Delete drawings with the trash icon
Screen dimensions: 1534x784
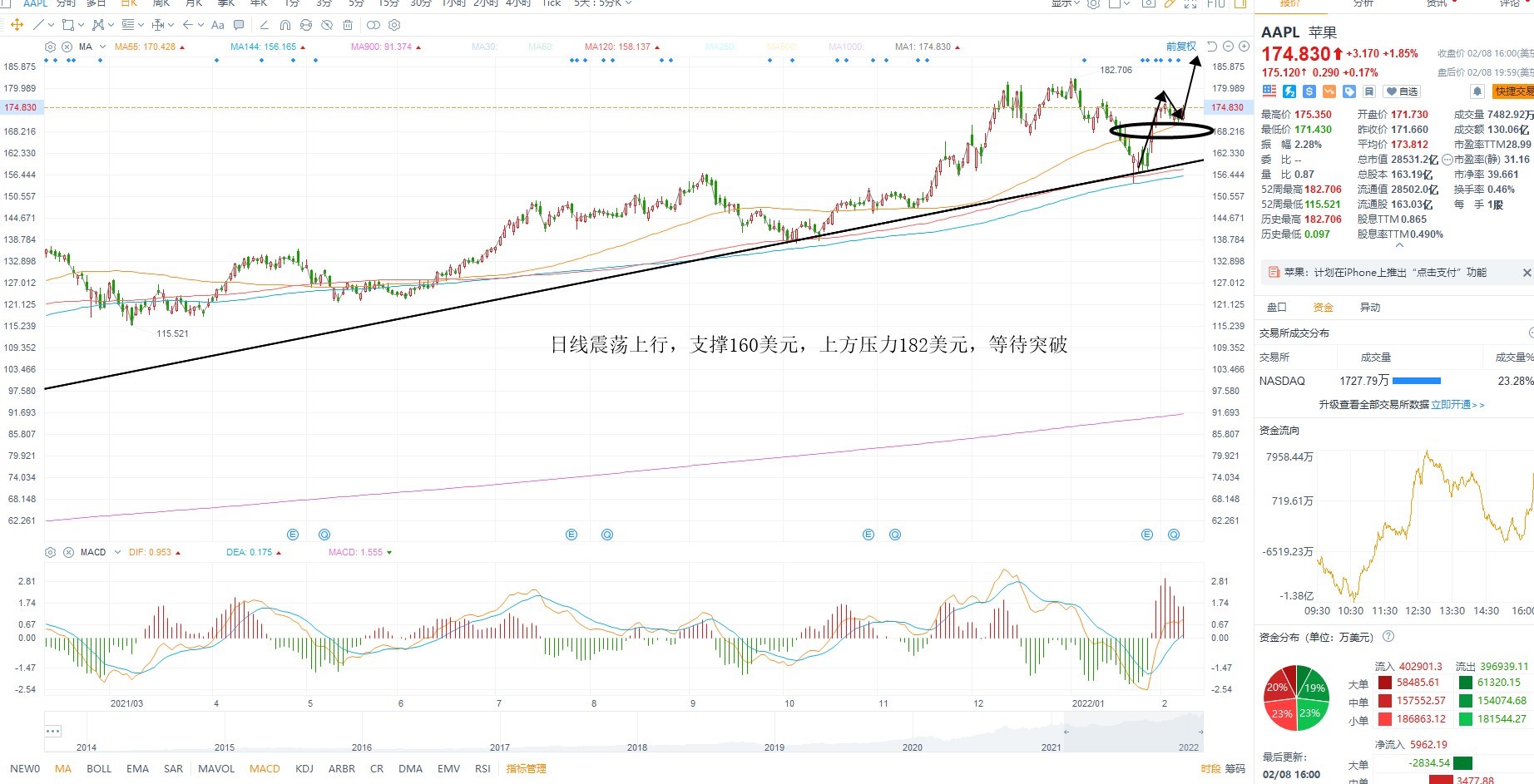coord(348,25)
